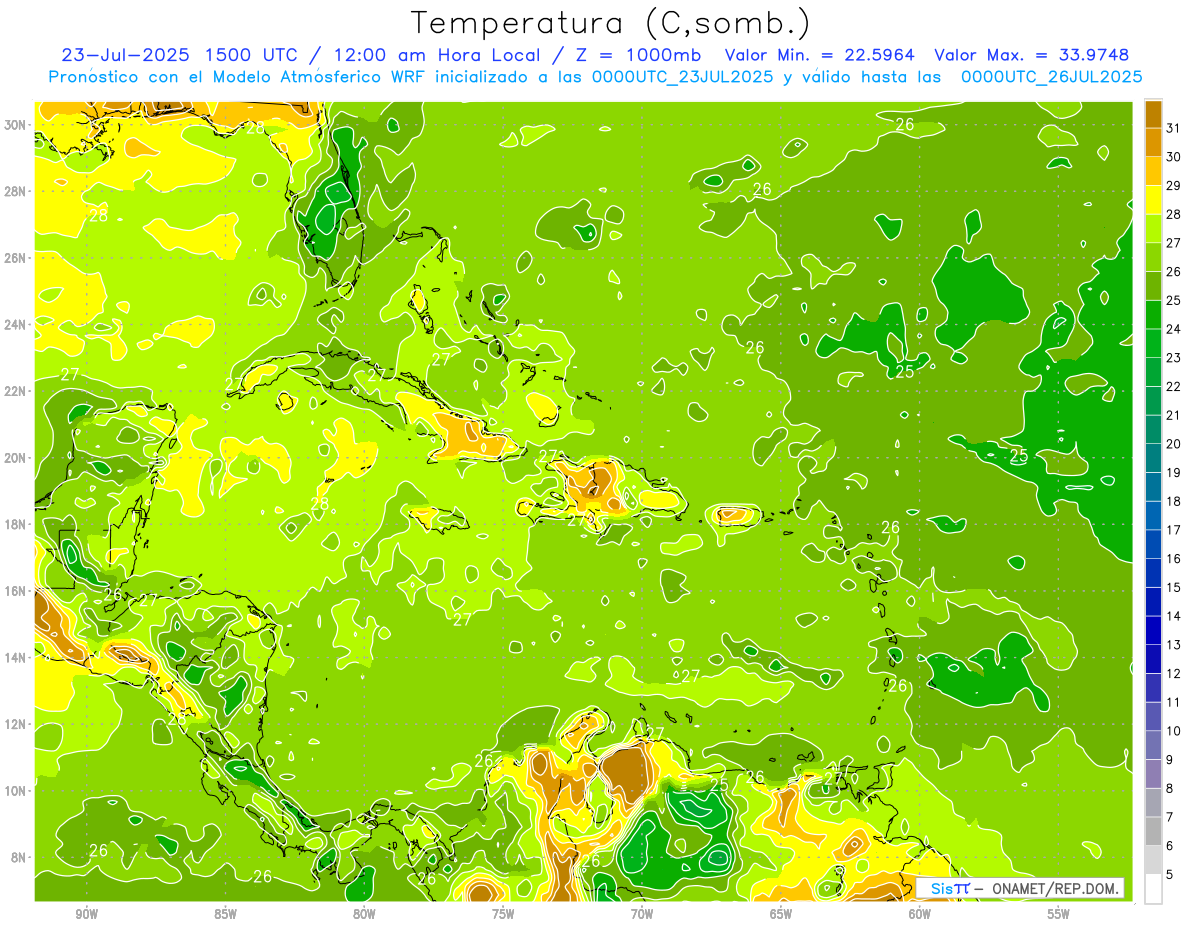Image resolution: width=1200 pixels, height=927 pixels.
Task: Click the '26N' latitude axis label
Action: pos(16,258)
